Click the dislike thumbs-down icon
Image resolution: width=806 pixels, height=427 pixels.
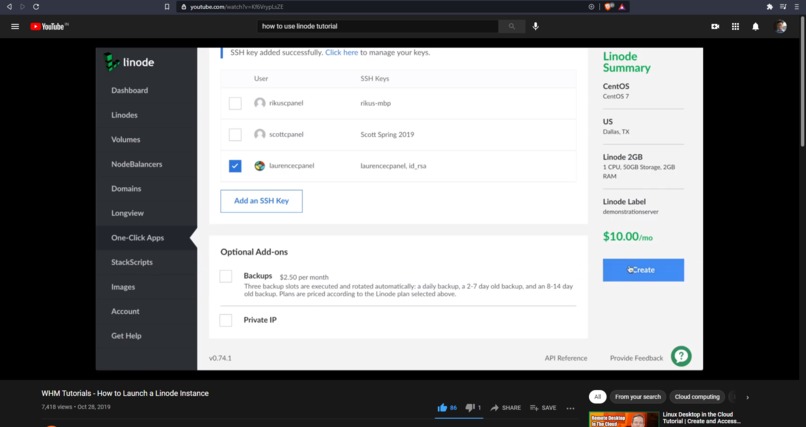click(x=469, y=407)
